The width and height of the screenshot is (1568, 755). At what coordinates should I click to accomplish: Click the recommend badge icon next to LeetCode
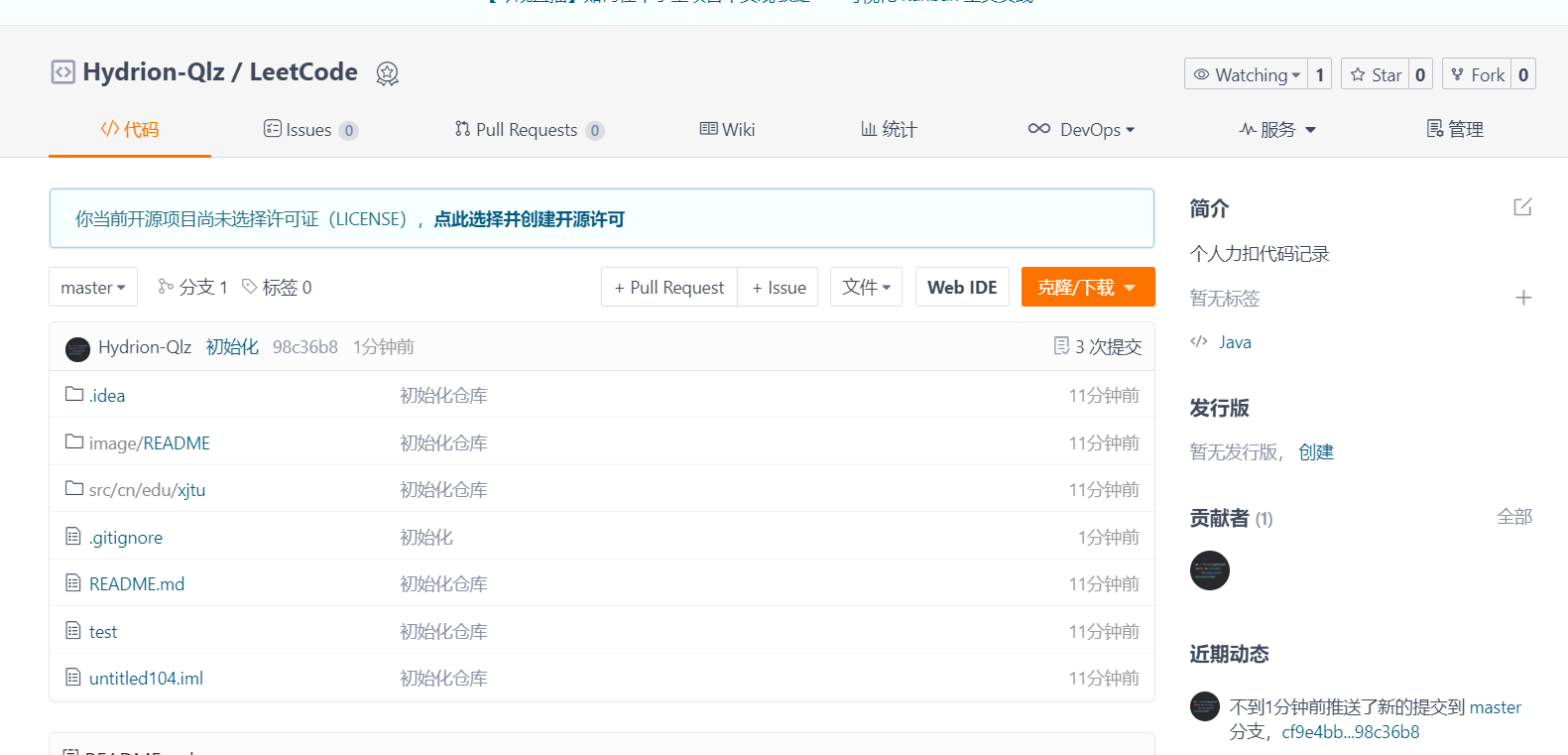point(387,73)
